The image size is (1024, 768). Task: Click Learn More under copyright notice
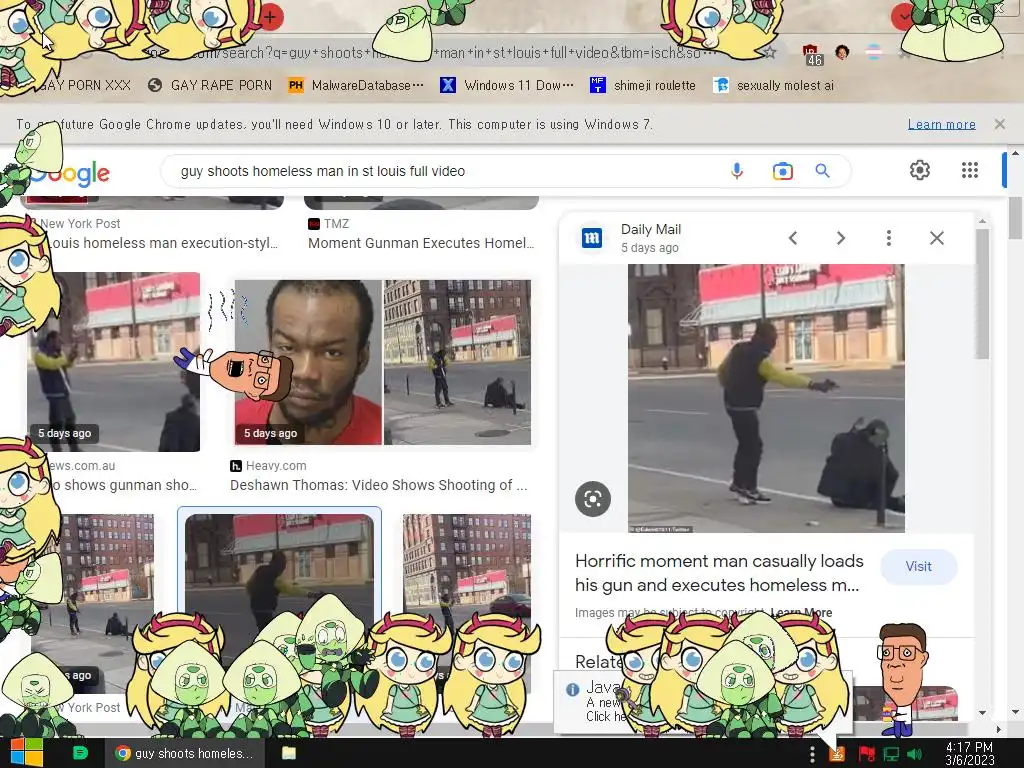[x=801, y=613]
